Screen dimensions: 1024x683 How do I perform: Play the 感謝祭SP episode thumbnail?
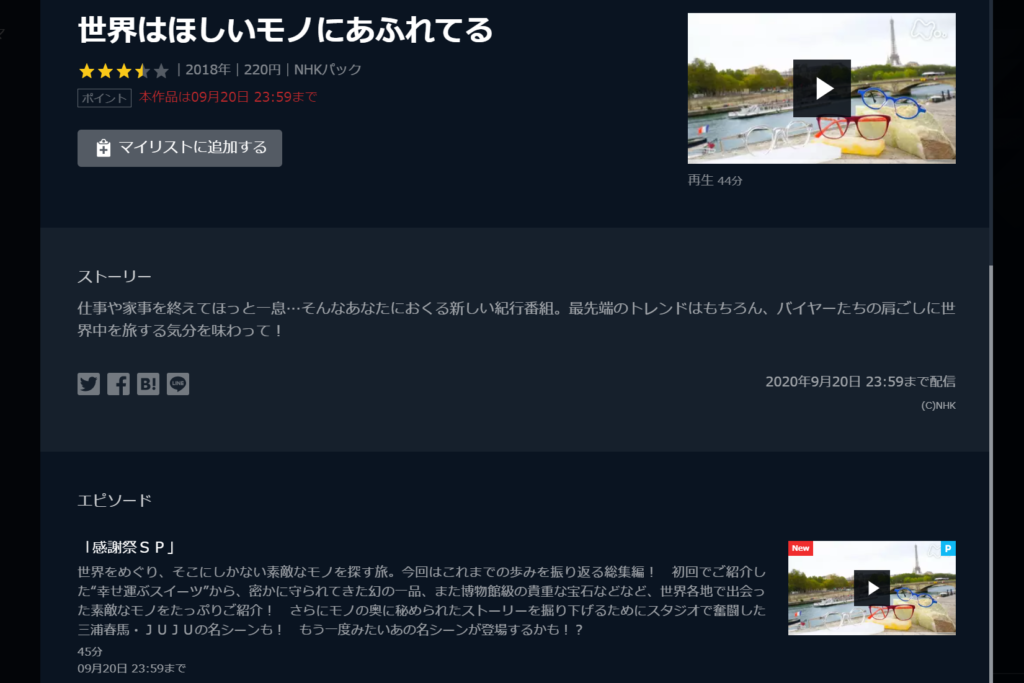tap(871, 588)
